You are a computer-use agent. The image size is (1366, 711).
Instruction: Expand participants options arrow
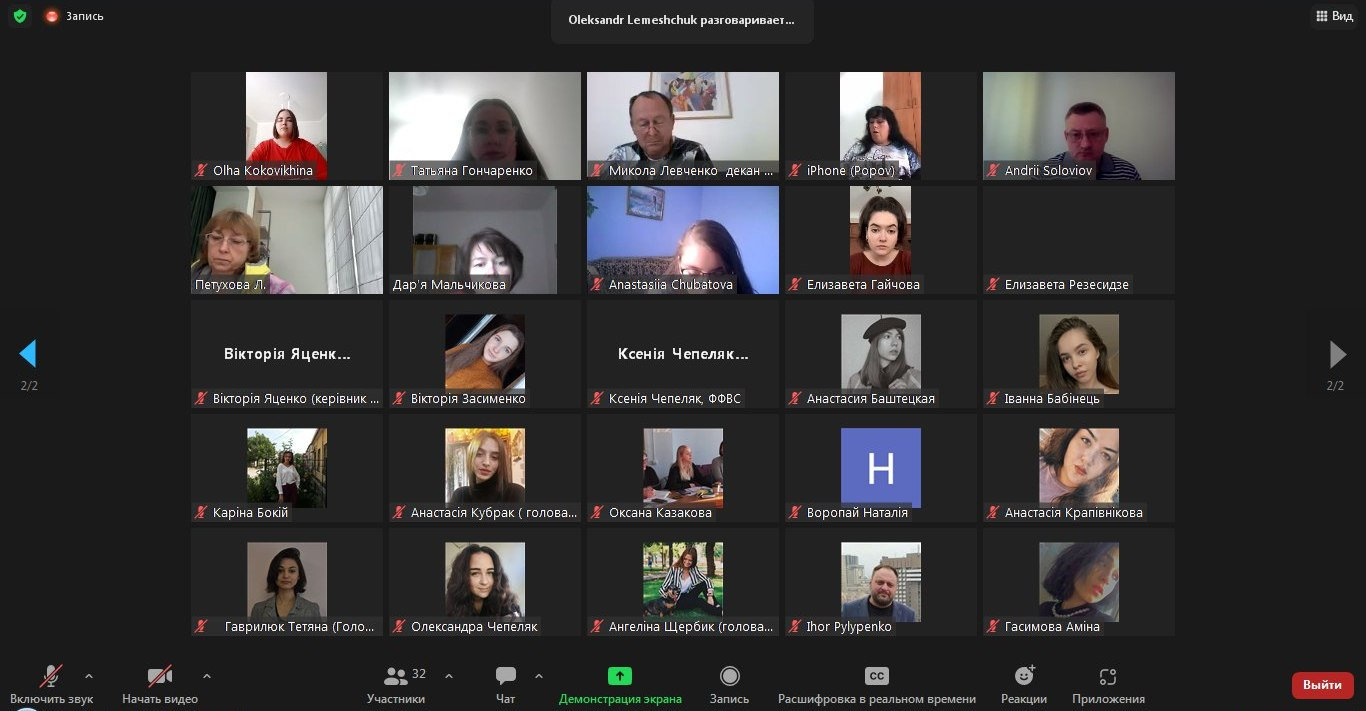(x=448, y=676)
